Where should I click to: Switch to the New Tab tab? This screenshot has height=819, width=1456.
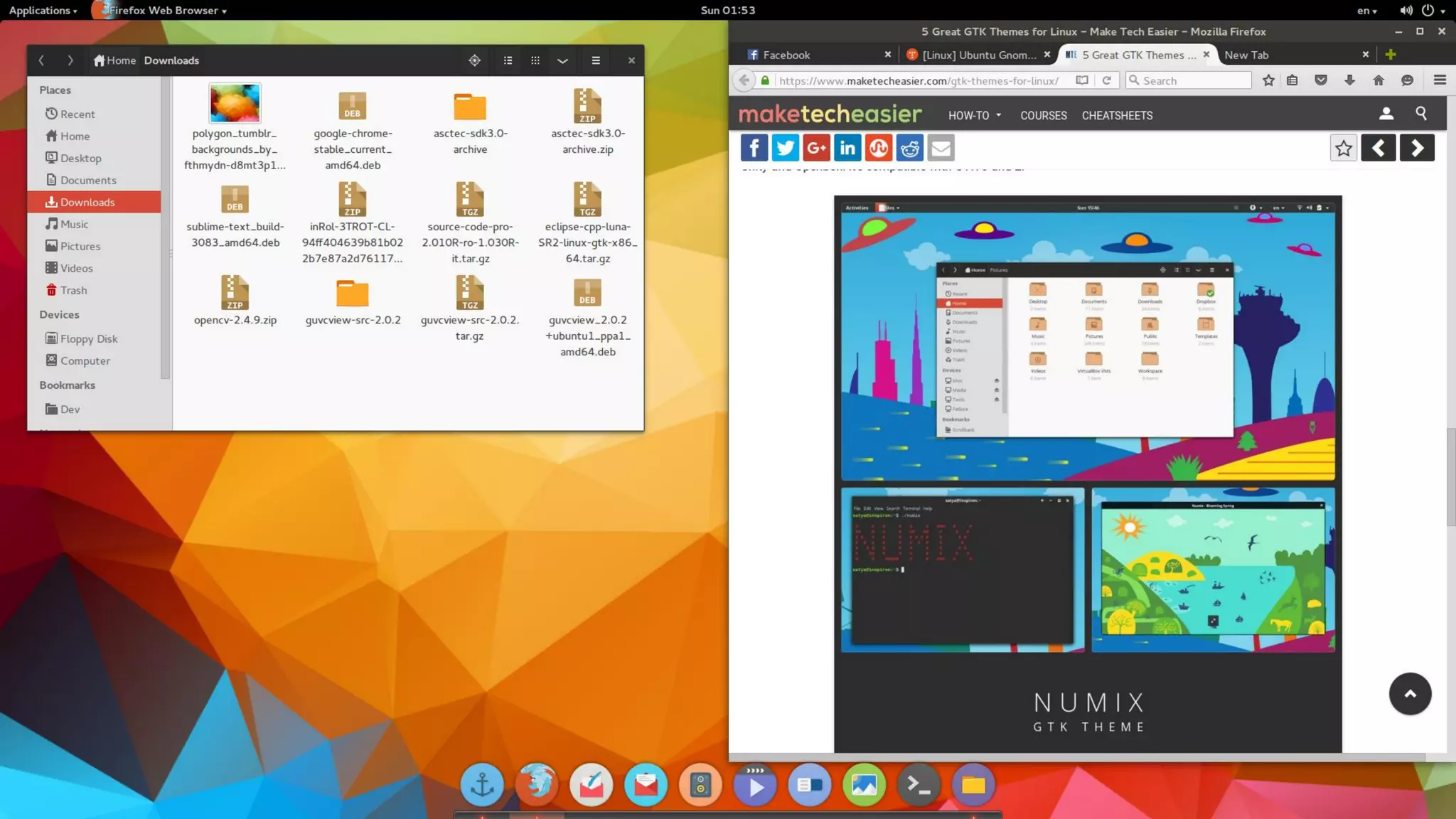pos(1295,55)
